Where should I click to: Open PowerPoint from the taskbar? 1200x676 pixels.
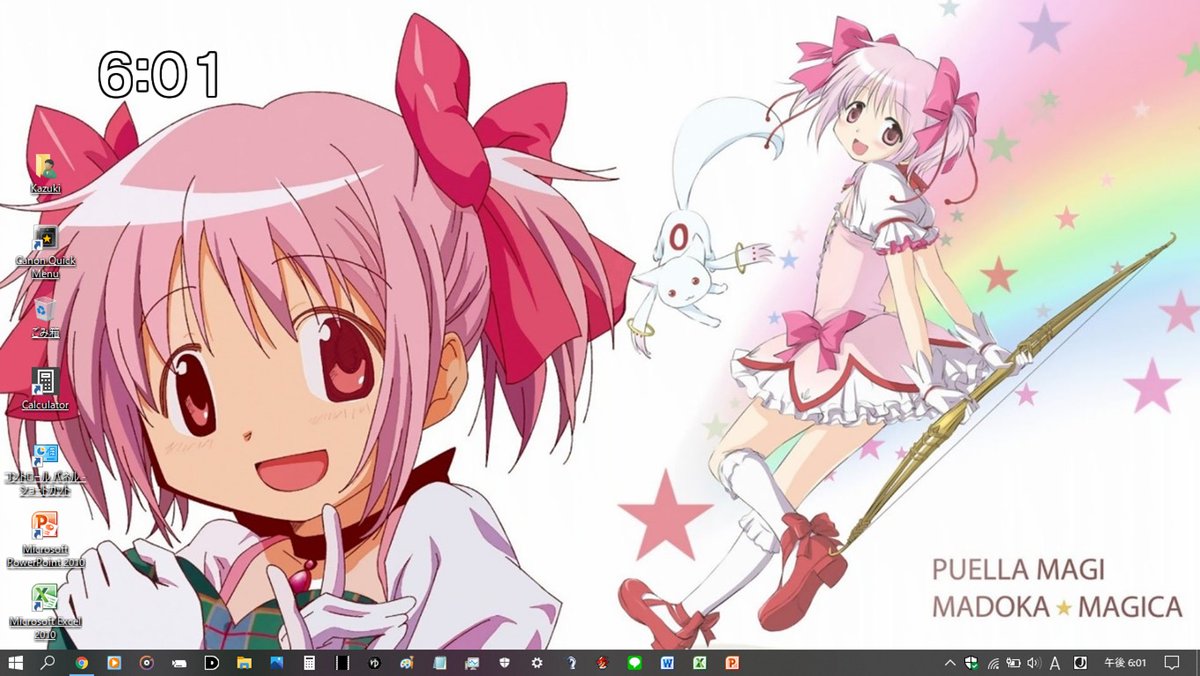(x=732, y=663)
